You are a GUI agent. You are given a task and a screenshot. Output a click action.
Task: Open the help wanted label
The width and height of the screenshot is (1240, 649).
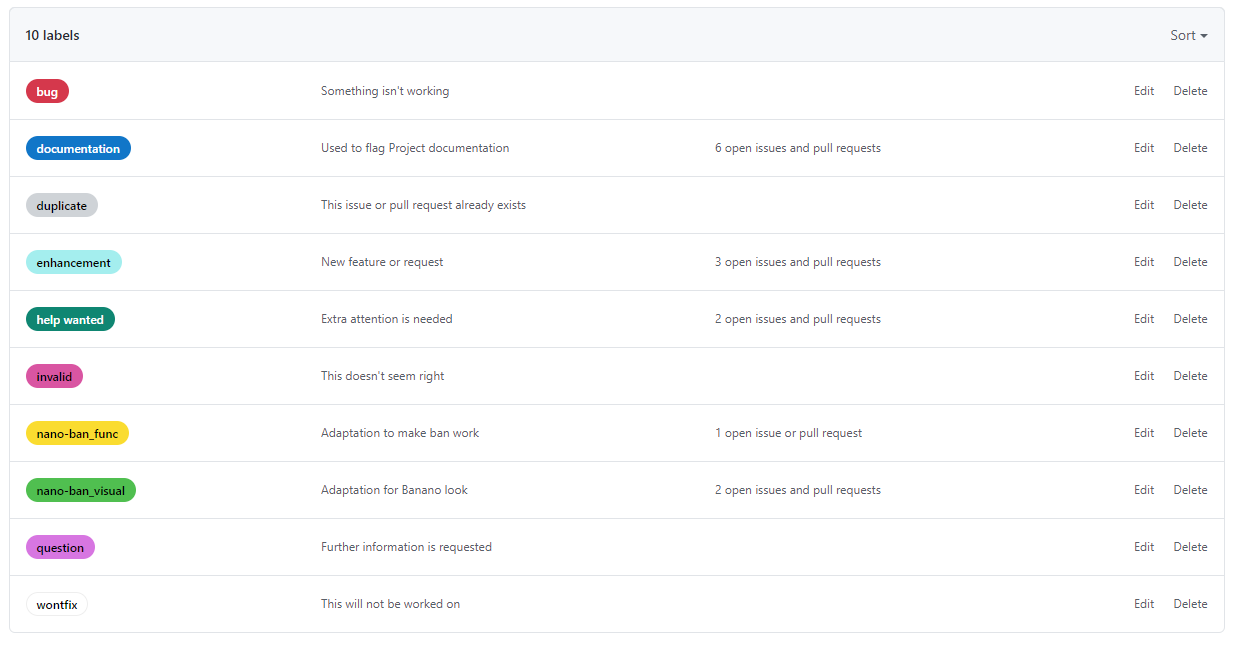tap(70, 320)
